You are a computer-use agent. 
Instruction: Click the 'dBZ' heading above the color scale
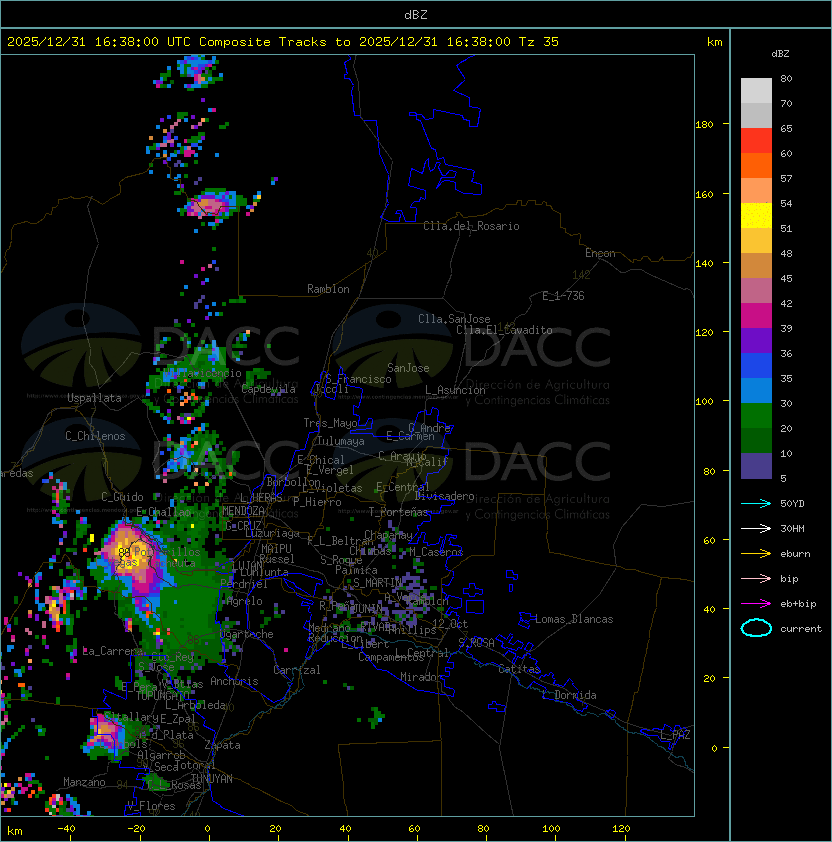pos(780,54)
